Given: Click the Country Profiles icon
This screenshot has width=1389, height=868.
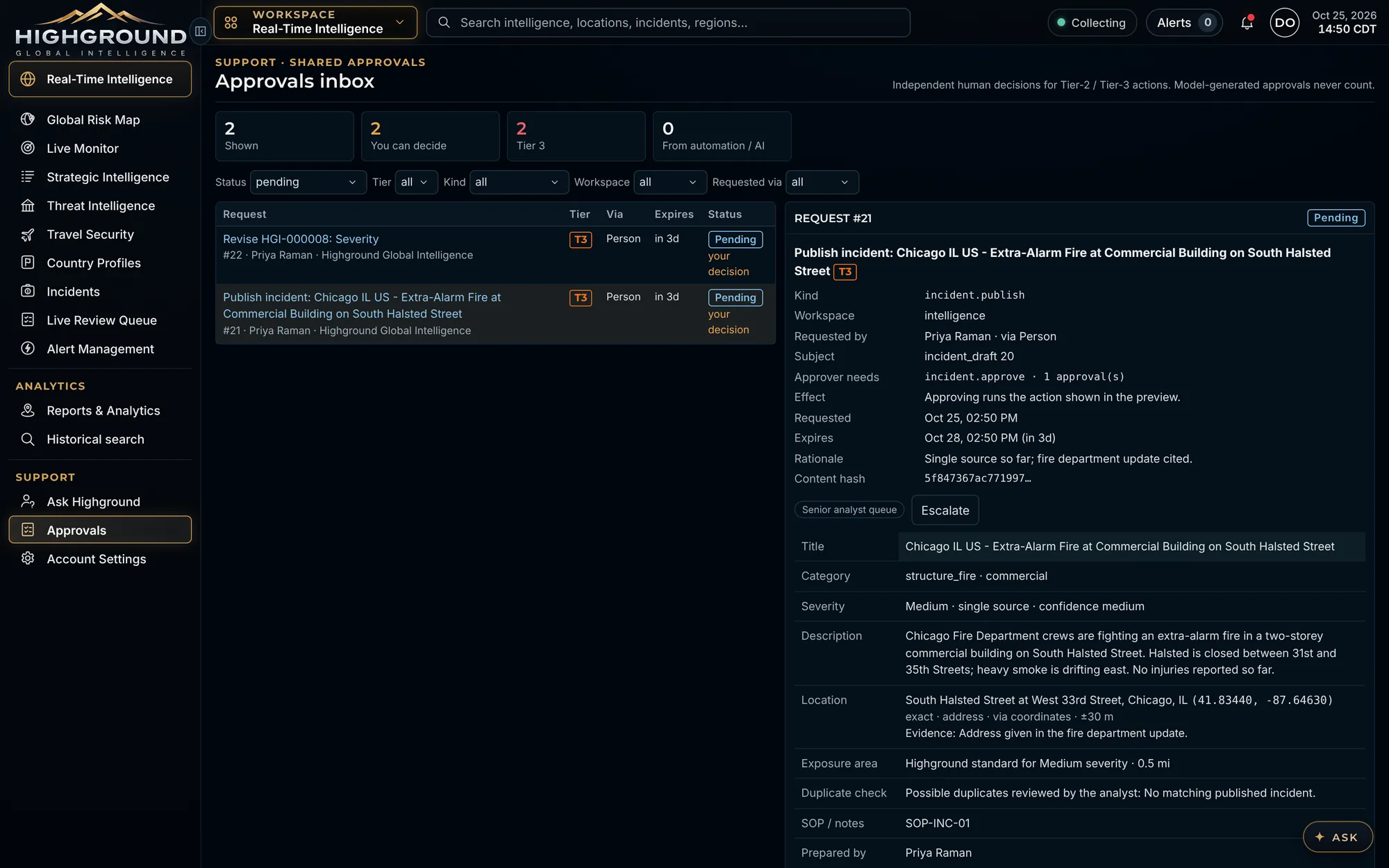Looking at the screenshot, I should click(28, 262).
